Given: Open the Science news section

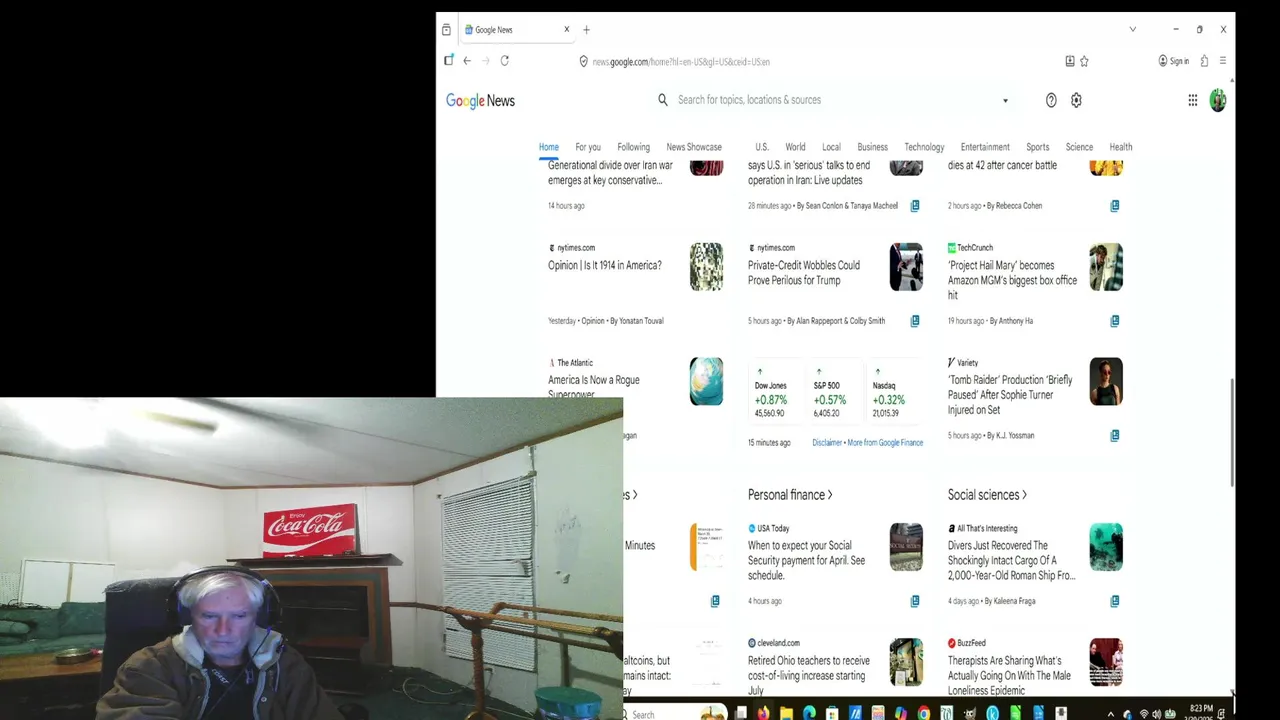Looking at the screenshot, I should pos(1079,147).
